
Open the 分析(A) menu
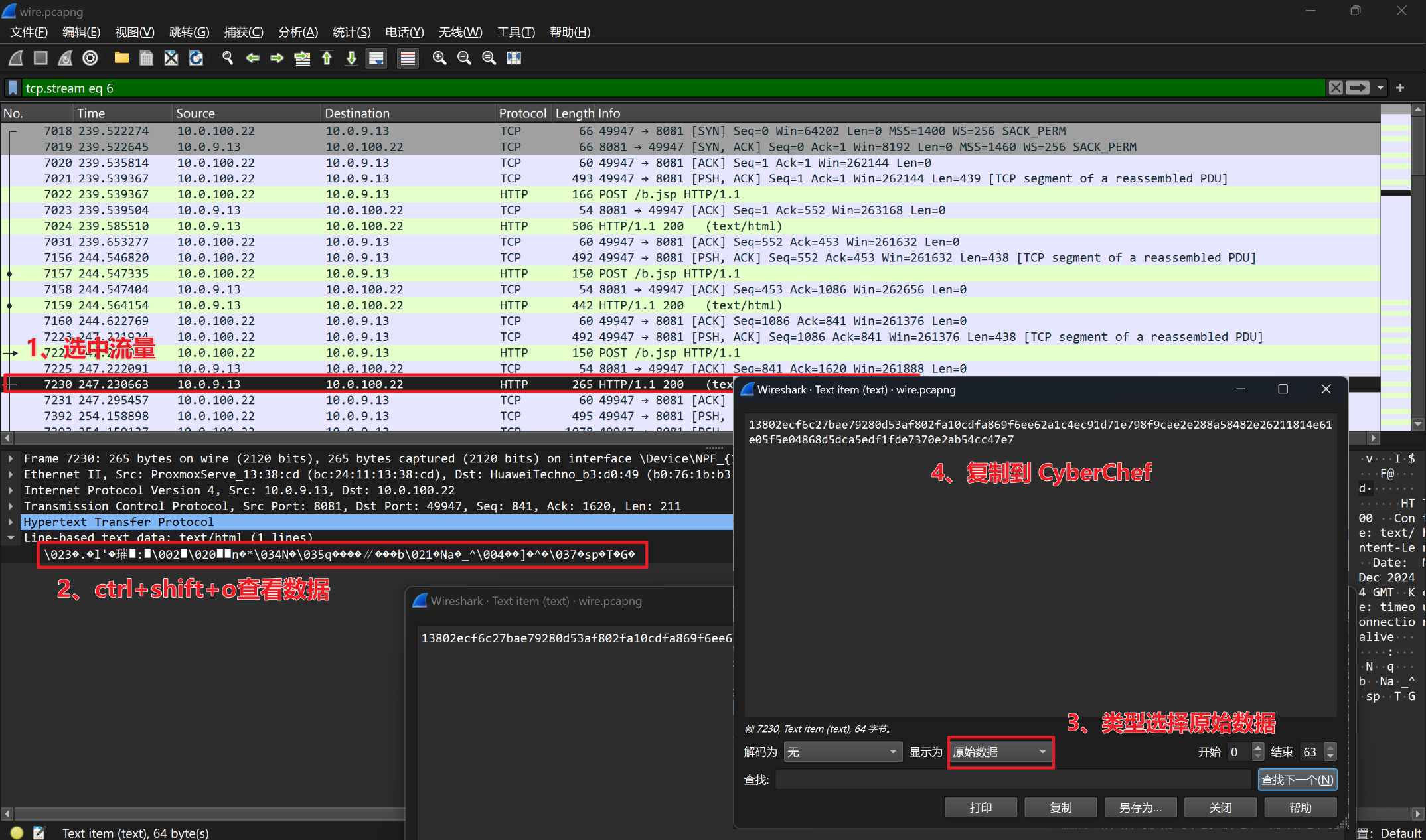click(x=297, y=32)
